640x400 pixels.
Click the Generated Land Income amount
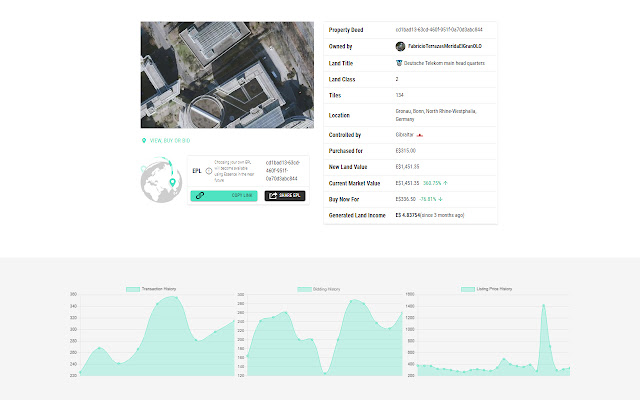point(407,215)
